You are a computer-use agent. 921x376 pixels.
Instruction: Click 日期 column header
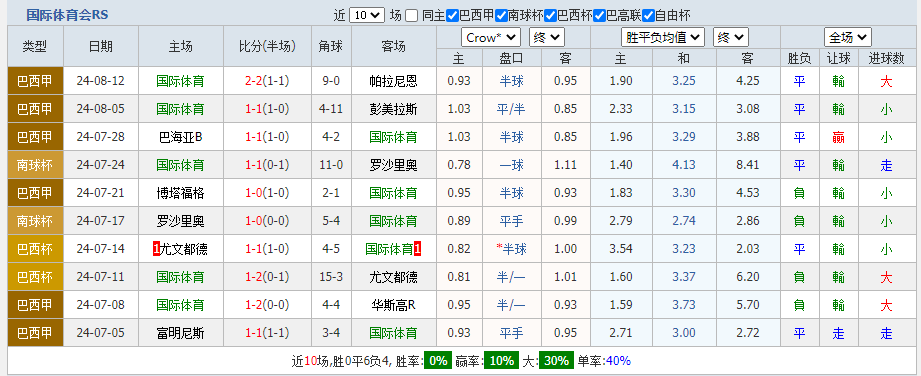[100, 46]
